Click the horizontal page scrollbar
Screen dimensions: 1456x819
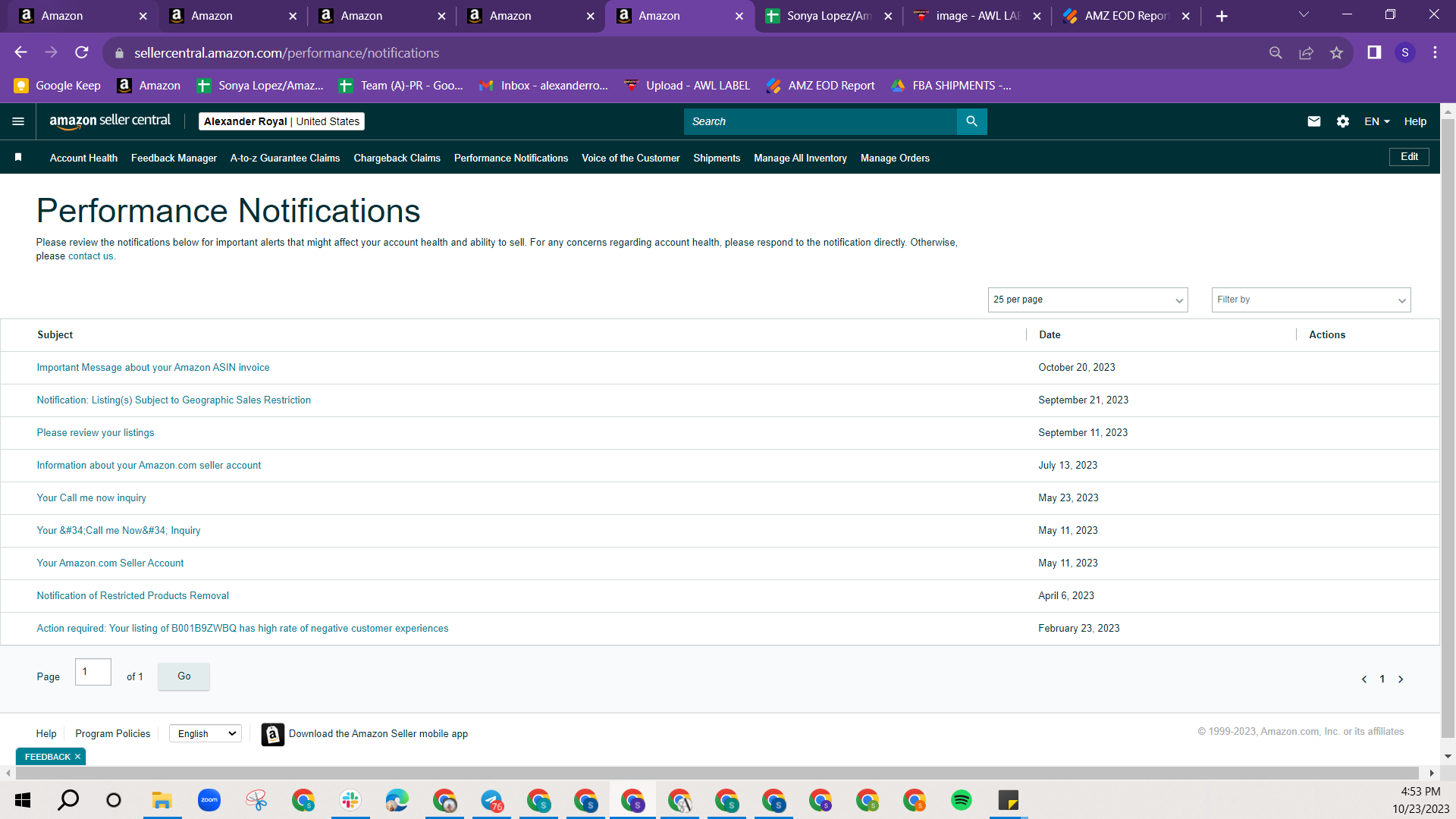tap(717, 773)
